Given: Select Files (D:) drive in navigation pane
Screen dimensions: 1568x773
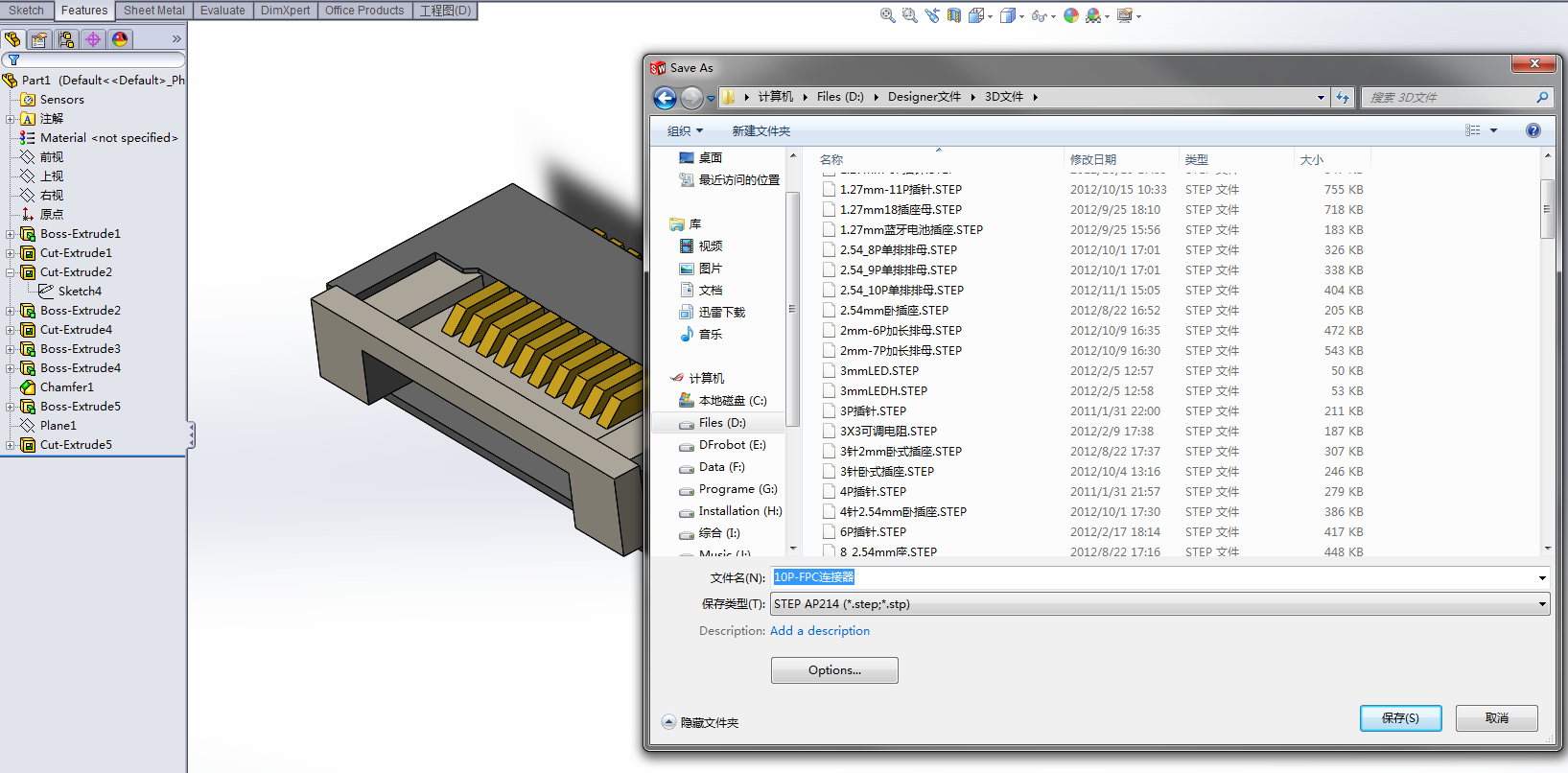Looking at the screenshot, I should (721, 423).
